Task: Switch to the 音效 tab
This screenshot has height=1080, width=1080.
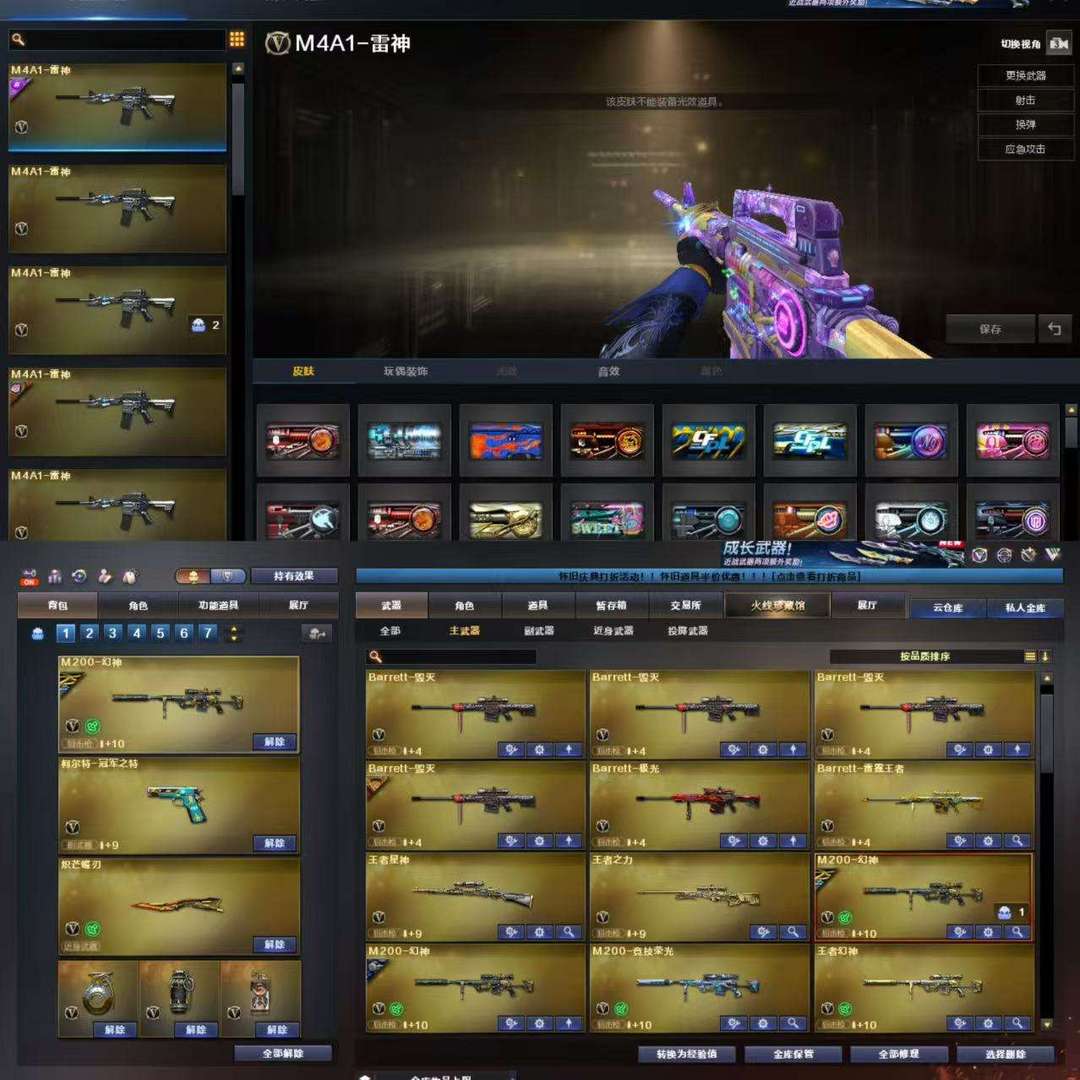Action: tap(609, 371)
